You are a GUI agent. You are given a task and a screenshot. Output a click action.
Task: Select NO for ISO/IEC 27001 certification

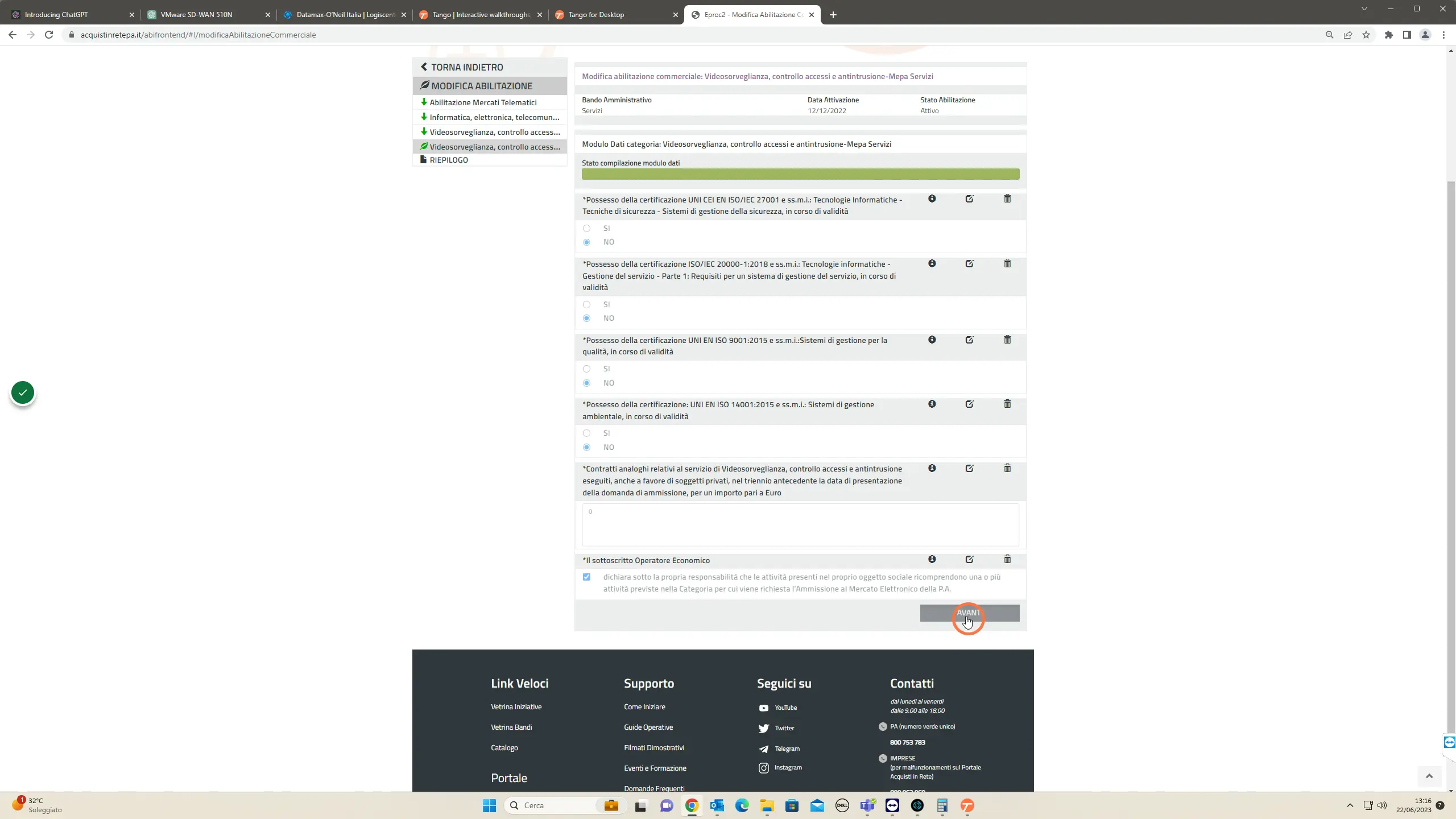pyautogui.click(x=586, y=242)
